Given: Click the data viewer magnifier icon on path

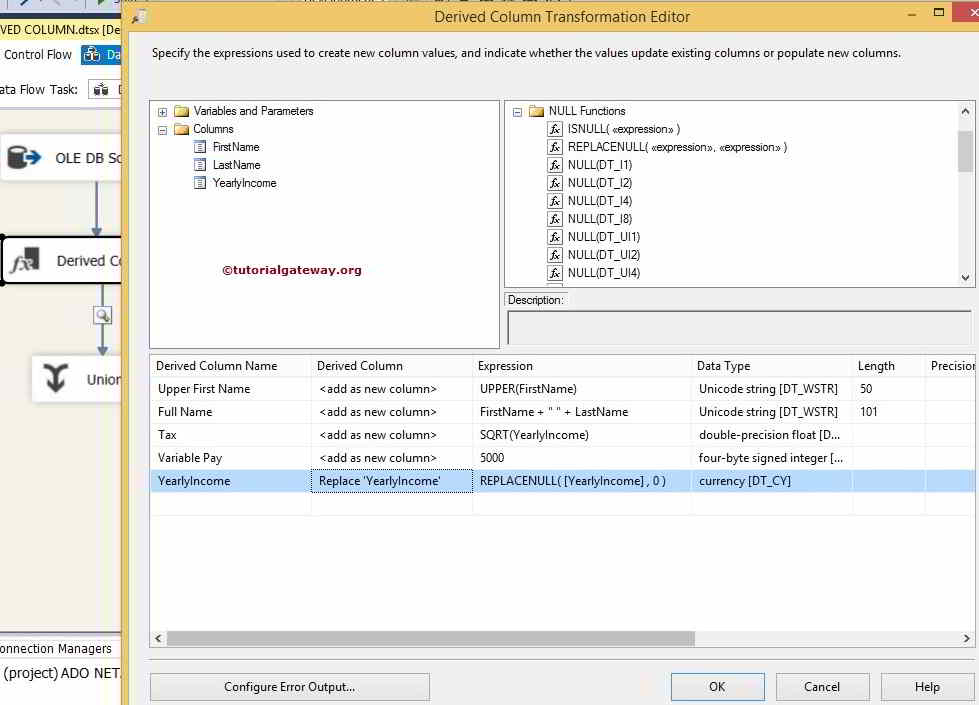Looking at the screenshot, I should (102, 315).
